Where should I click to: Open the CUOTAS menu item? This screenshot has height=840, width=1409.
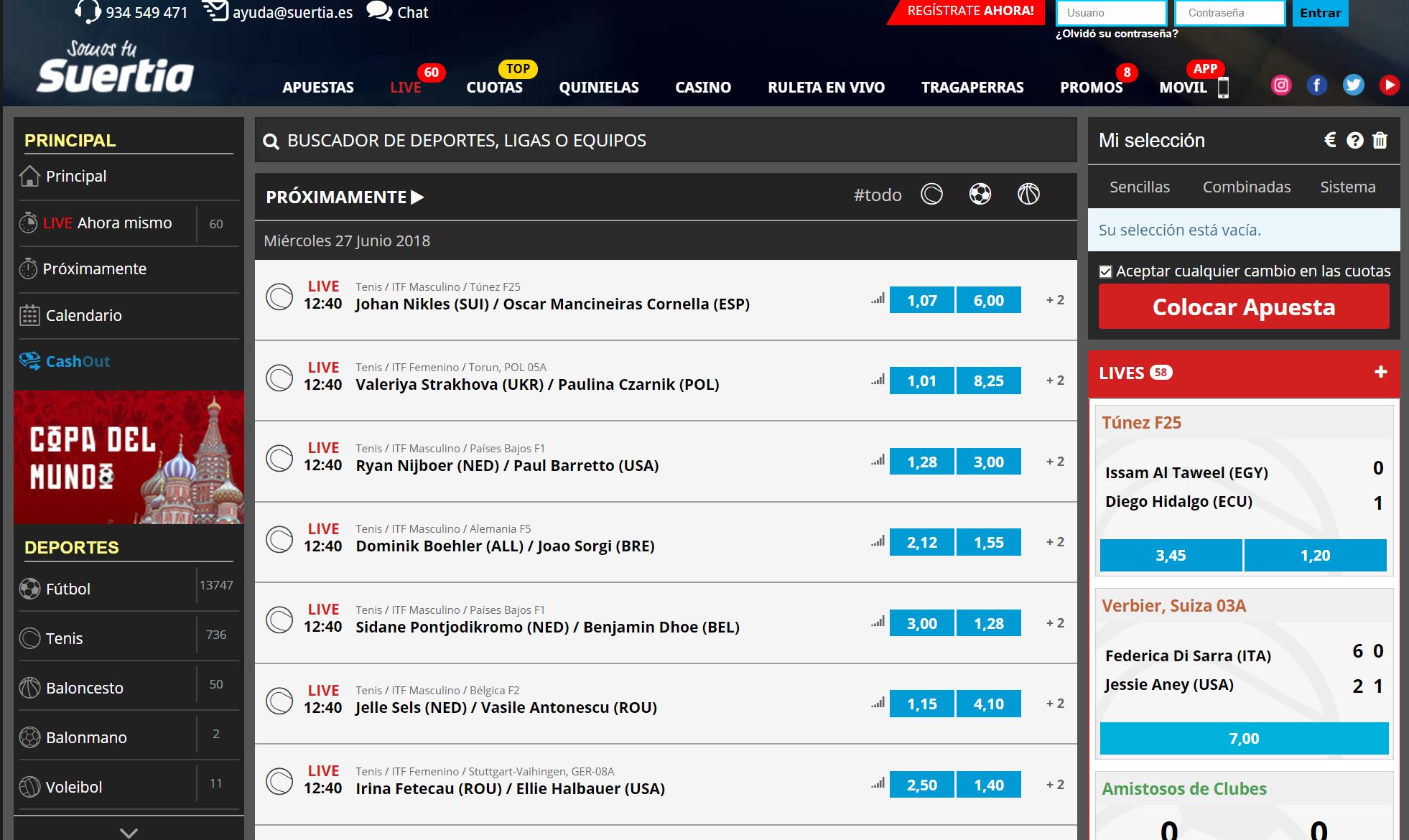coord(494,88)
